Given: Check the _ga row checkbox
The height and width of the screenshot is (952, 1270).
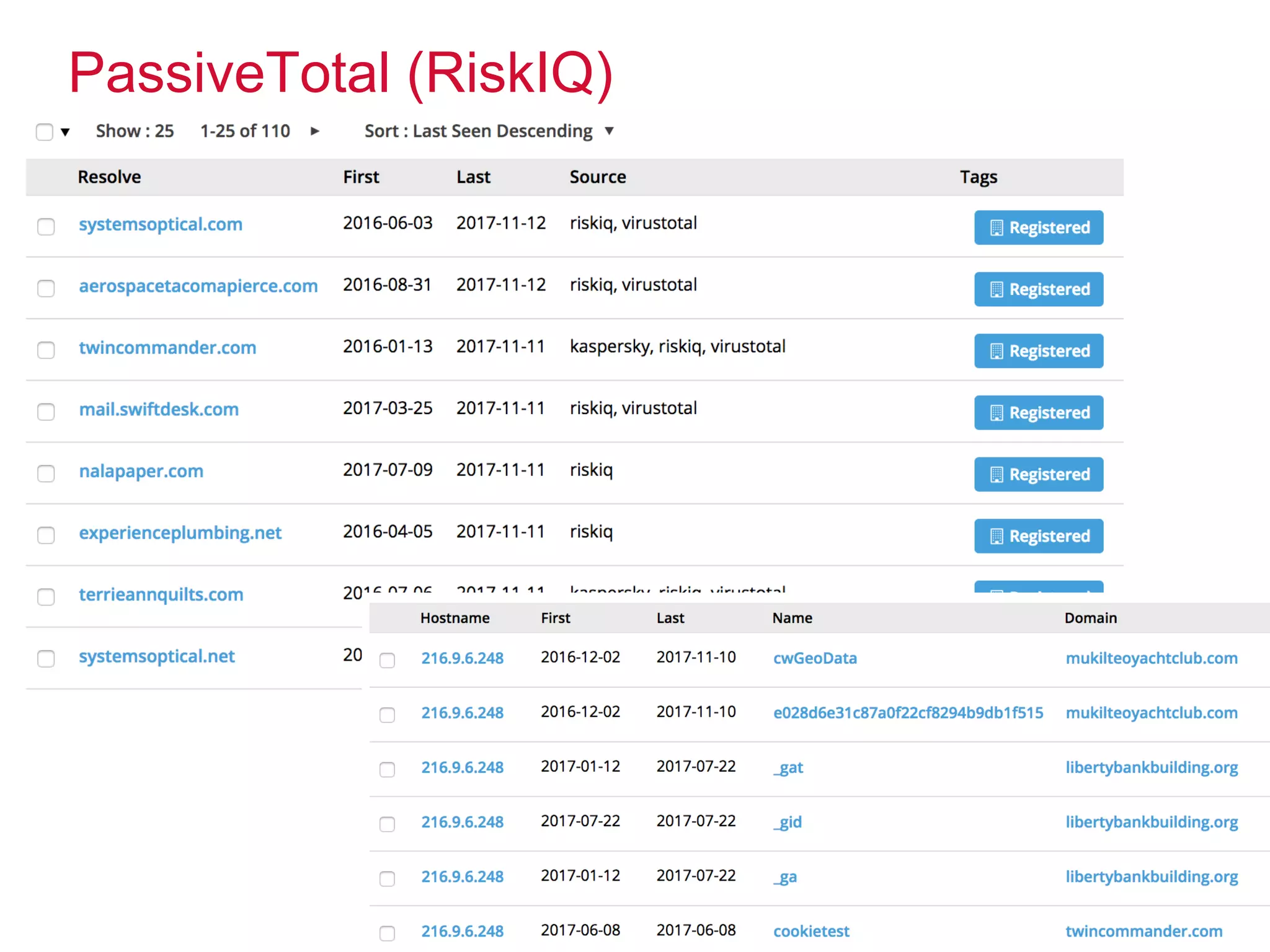Looking at the screenshot, I should [388, 878].
